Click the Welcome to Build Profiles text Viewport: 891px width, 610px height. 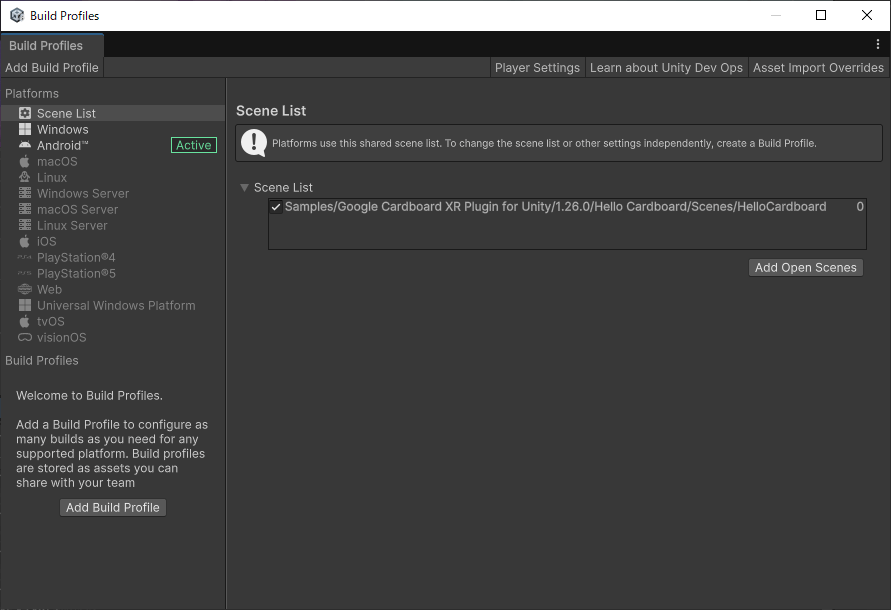point(89,396)
